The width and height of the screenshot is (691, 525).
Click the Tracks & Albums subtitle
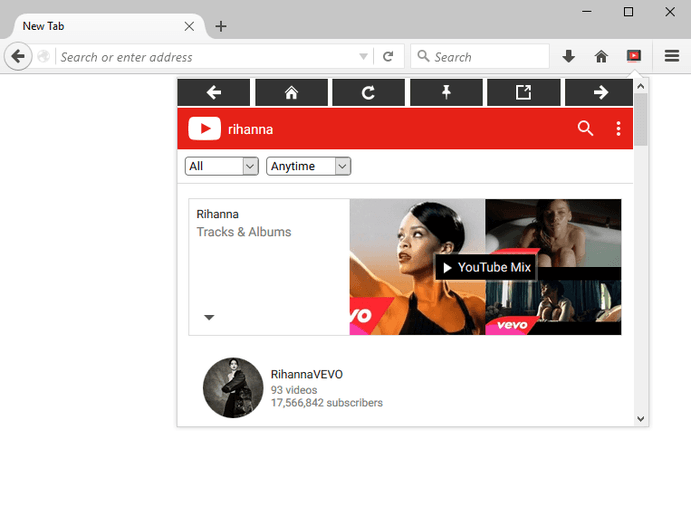244,232
